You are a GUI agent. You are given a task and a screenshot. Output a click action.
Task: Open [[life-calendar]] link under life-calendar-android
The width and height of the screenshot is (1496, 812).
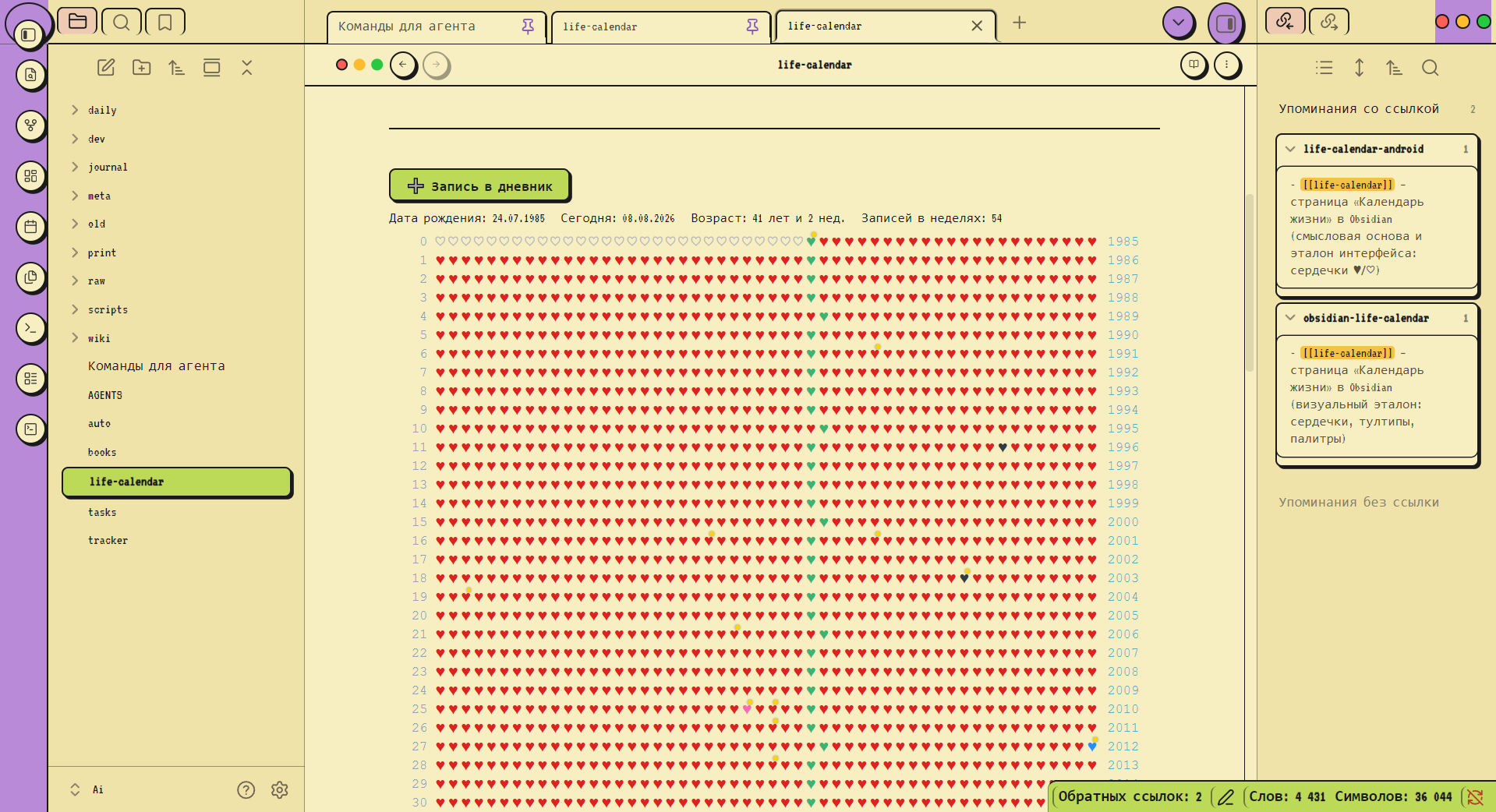pyautogui.click(x=1347, y=185)
